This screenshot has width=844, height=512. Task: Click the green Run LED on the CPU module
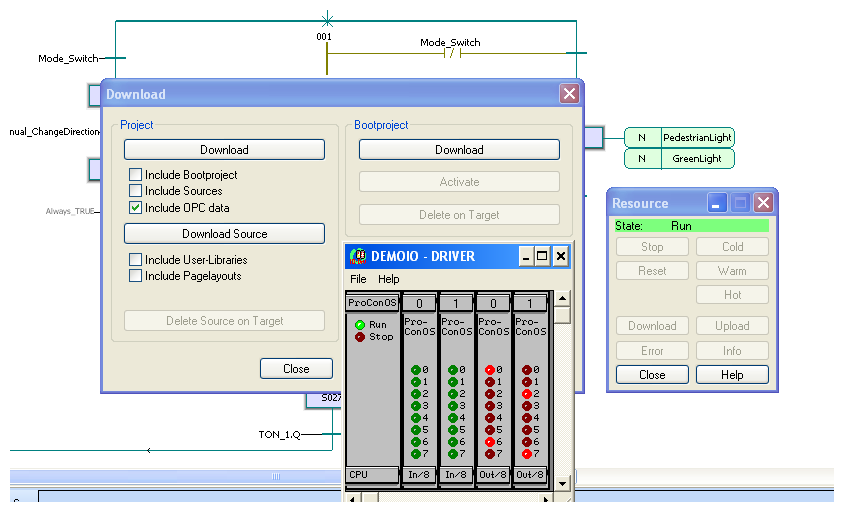click(x=360, y=325)
